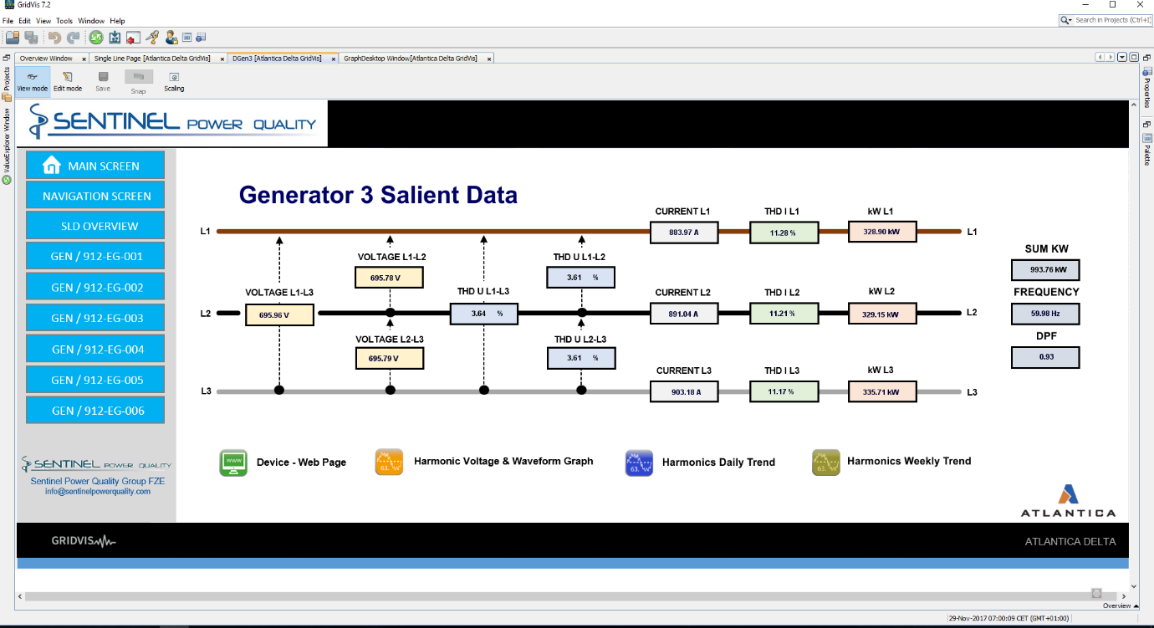Open the olive Harmonics Weekly Trend icon
Screen dimensions: 1154x628
[826, 462]
